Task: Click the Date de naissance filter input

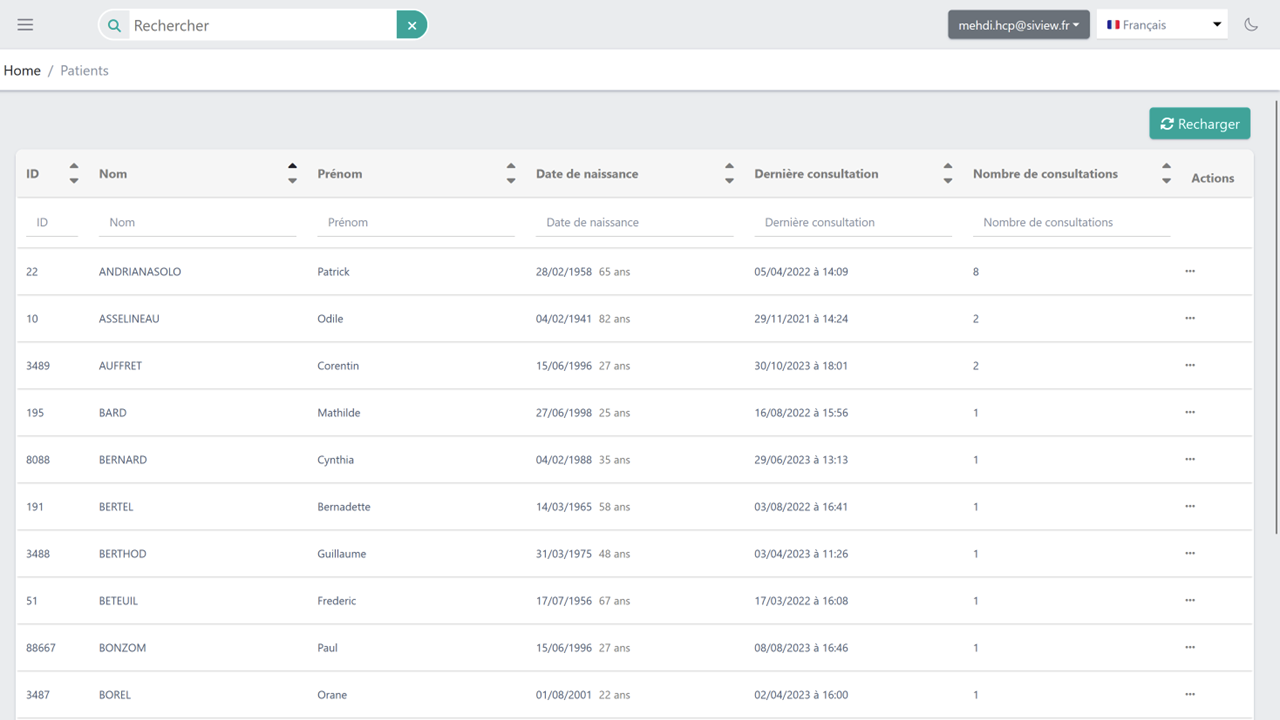Action: pyautogui.click(x=635, y=222)
